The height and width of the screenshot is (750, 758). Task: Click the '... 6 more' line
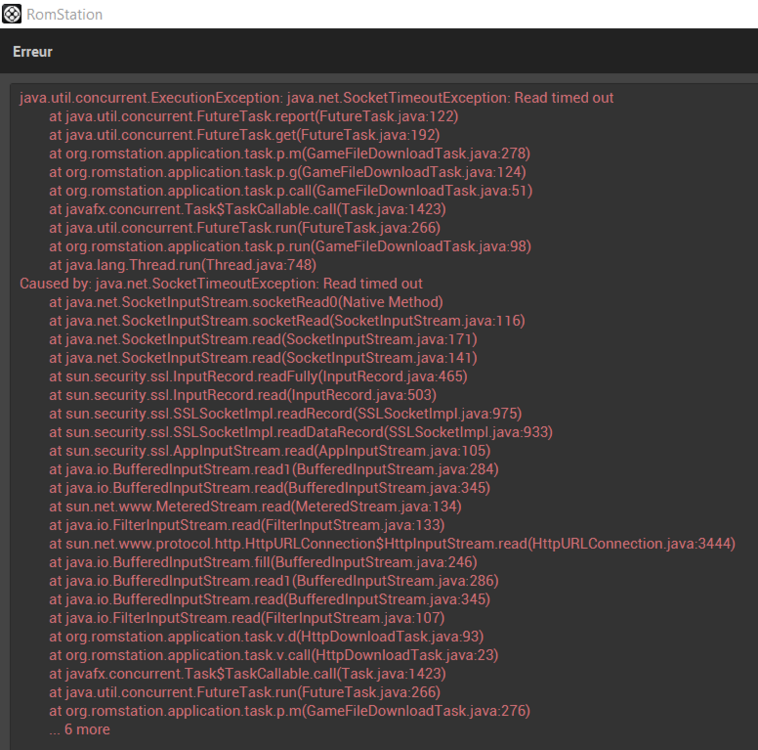pyautogui.click(x=79, y=730)
